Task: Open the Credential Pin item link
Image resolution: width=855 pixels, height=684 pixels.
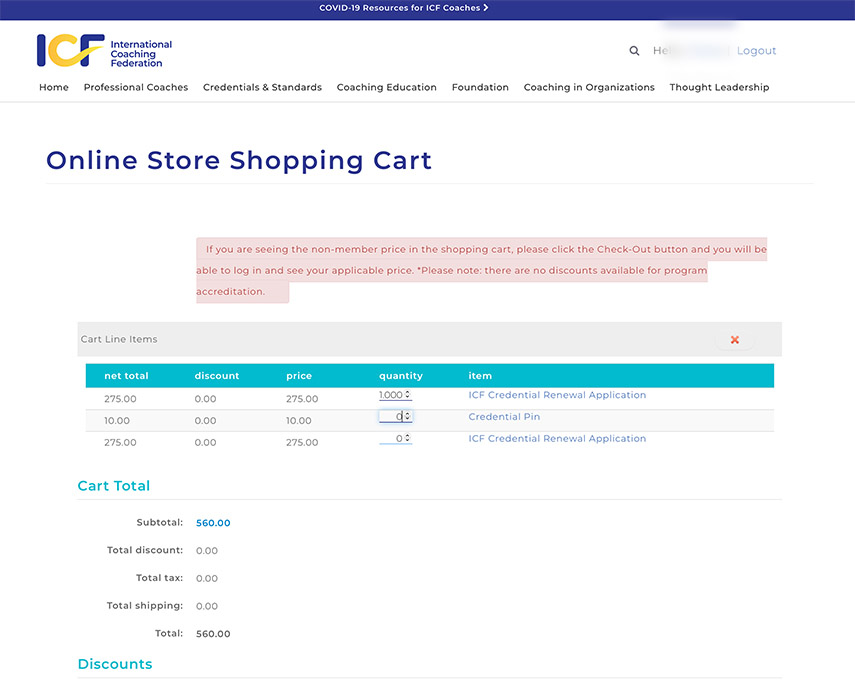Action: tap(504, 417)
